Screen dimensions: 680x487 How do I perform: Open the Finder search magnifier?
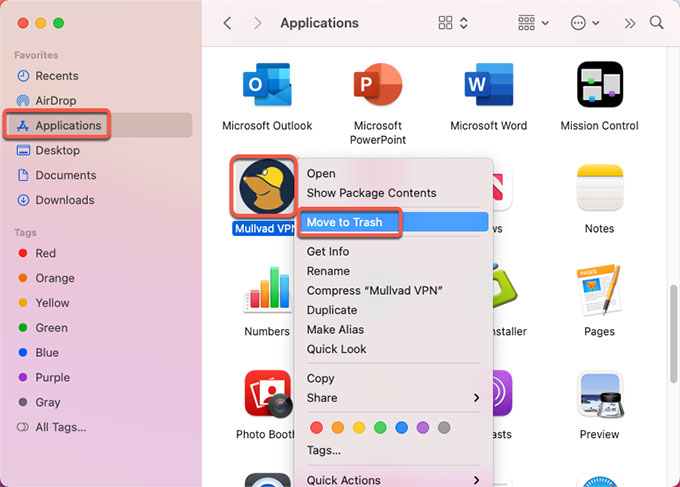pos(657,23)
